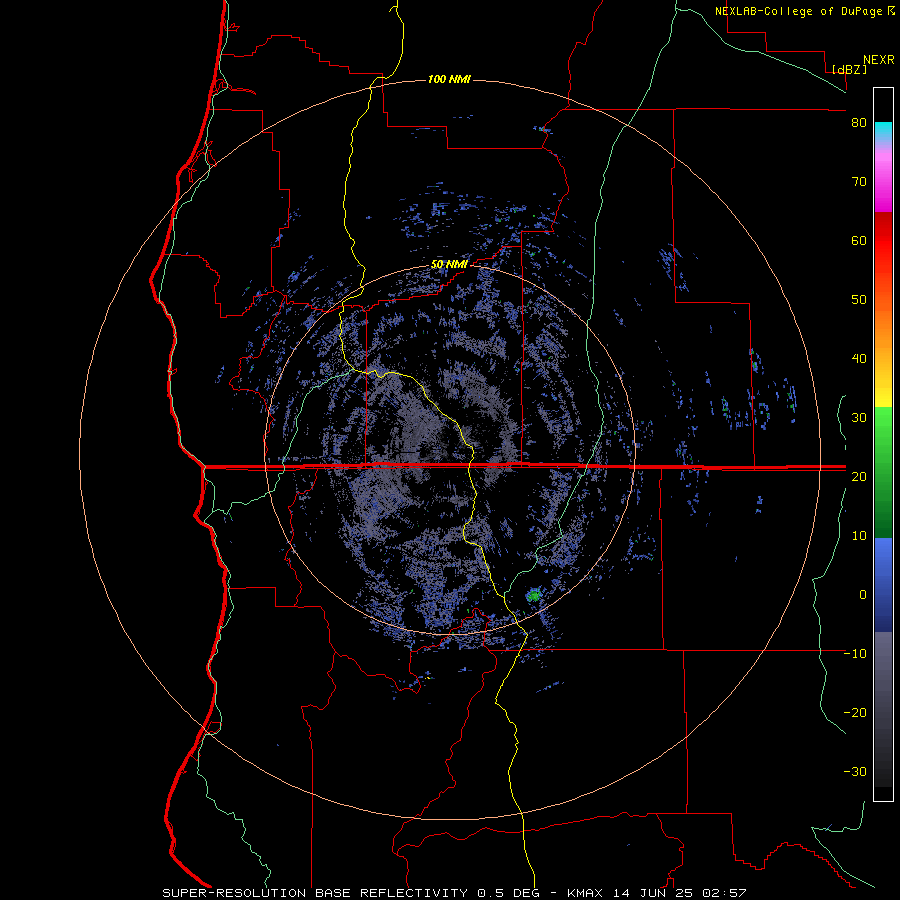
Task: Click the NEXLAB-College of DuPage label
Action: point(798,11)
